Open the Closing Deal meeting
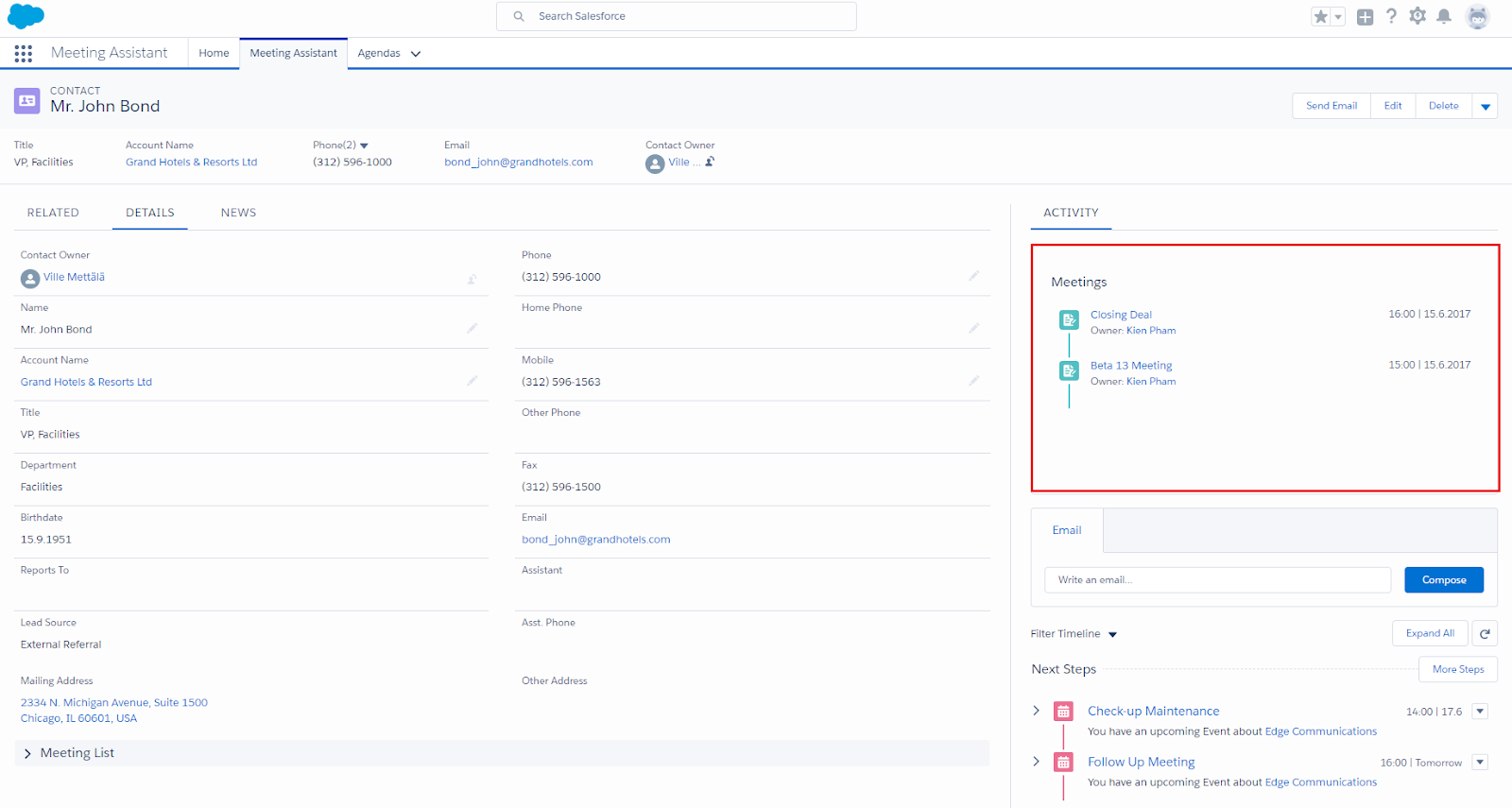The image size is (1512, 808). coord(1121,315)
